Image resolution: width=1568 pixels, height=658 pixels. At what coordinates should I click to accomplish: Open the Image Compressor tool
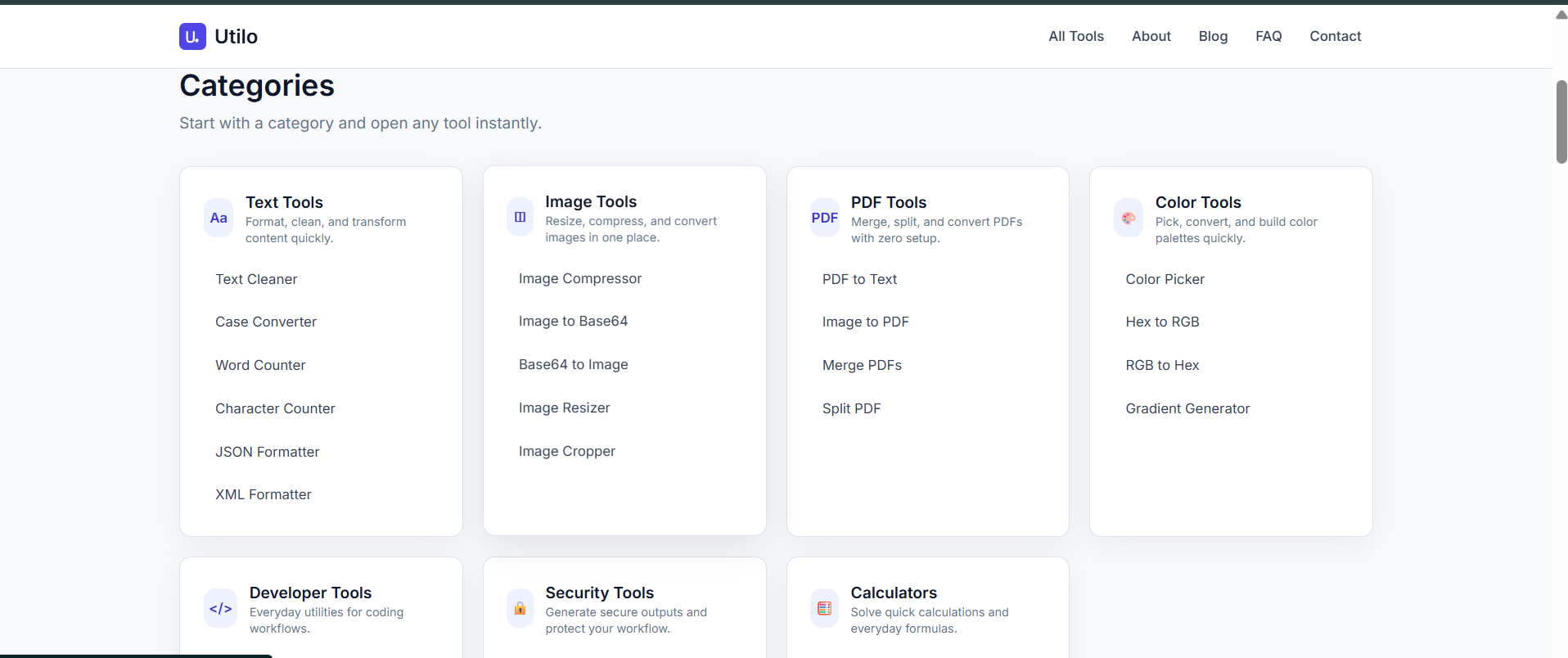580,278
